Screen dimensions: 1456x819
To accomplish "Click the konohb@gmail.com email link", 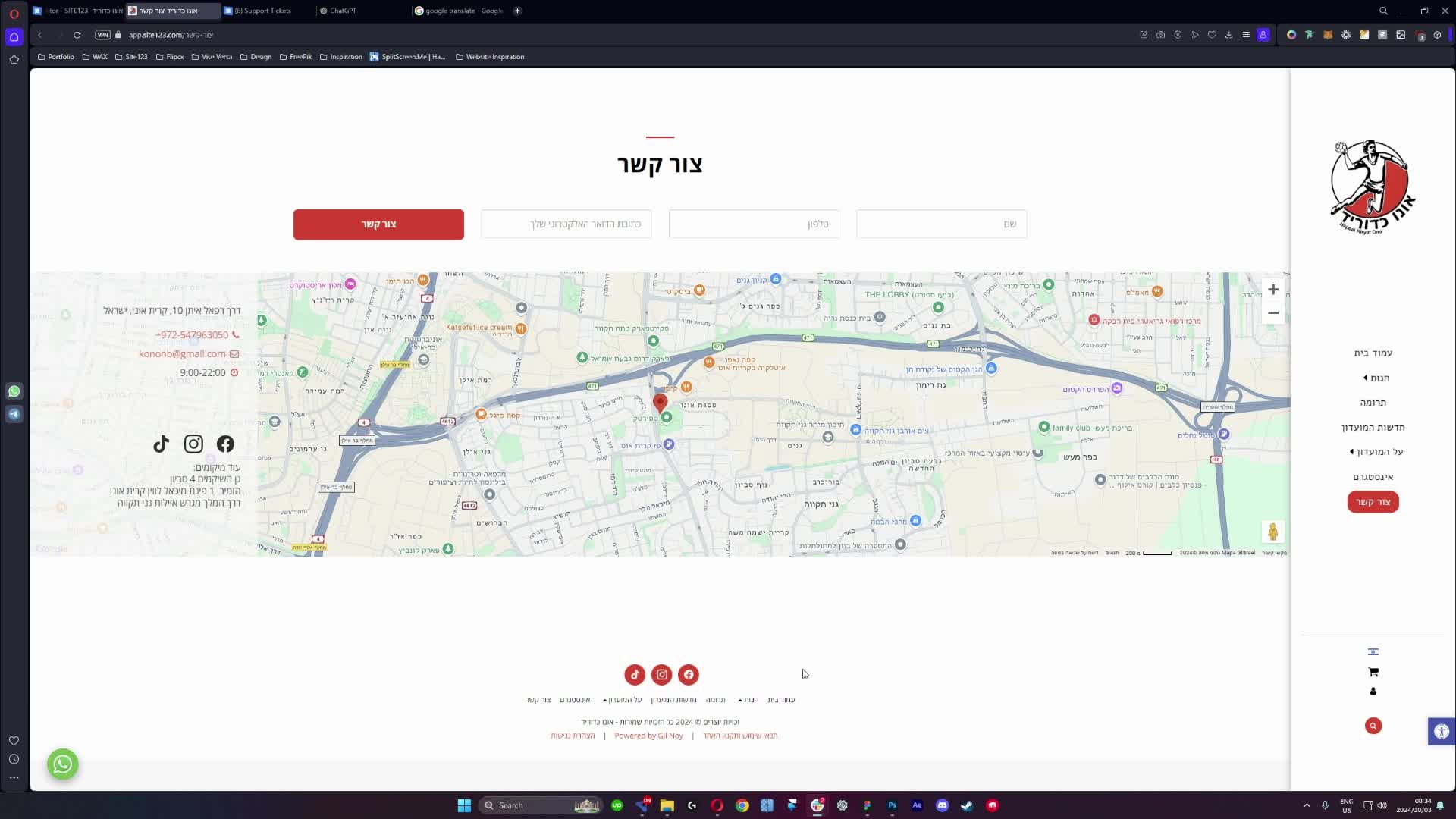I will click(x=182, y=354).
